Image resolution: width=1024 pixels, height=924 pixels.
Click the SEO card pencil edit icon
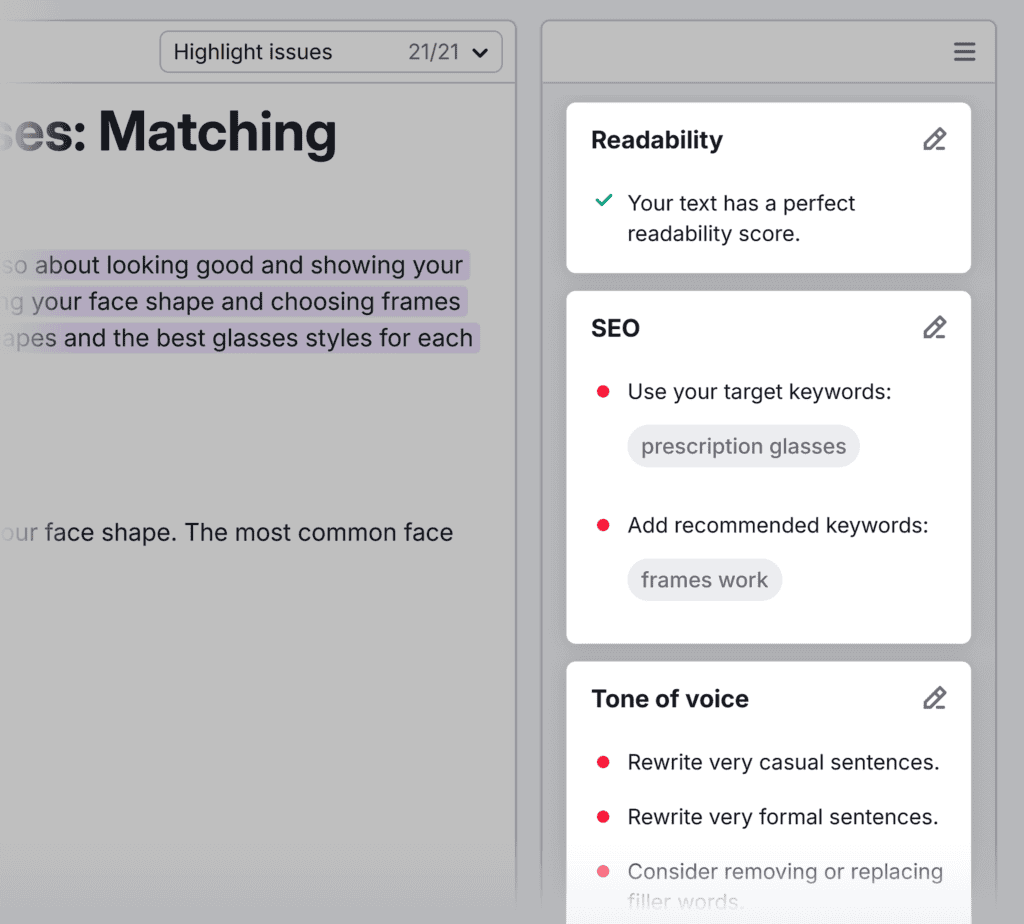pyautogui.click(x=934, y=328)
